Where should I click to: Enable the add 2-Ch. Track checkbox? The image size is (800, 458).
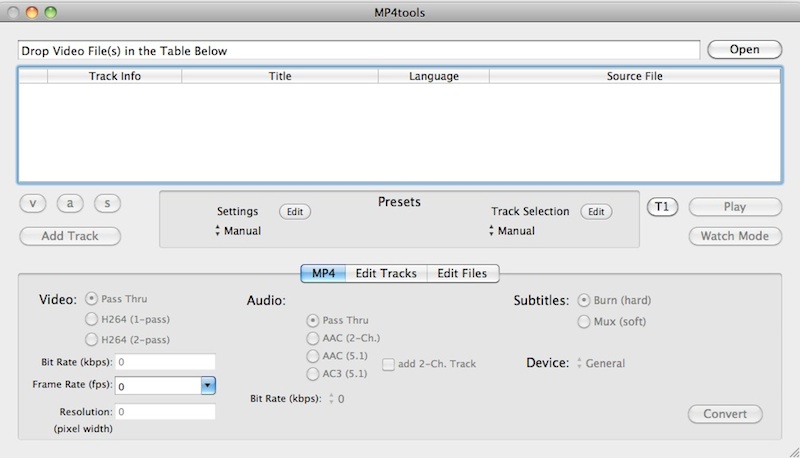[x=388, y=364]
